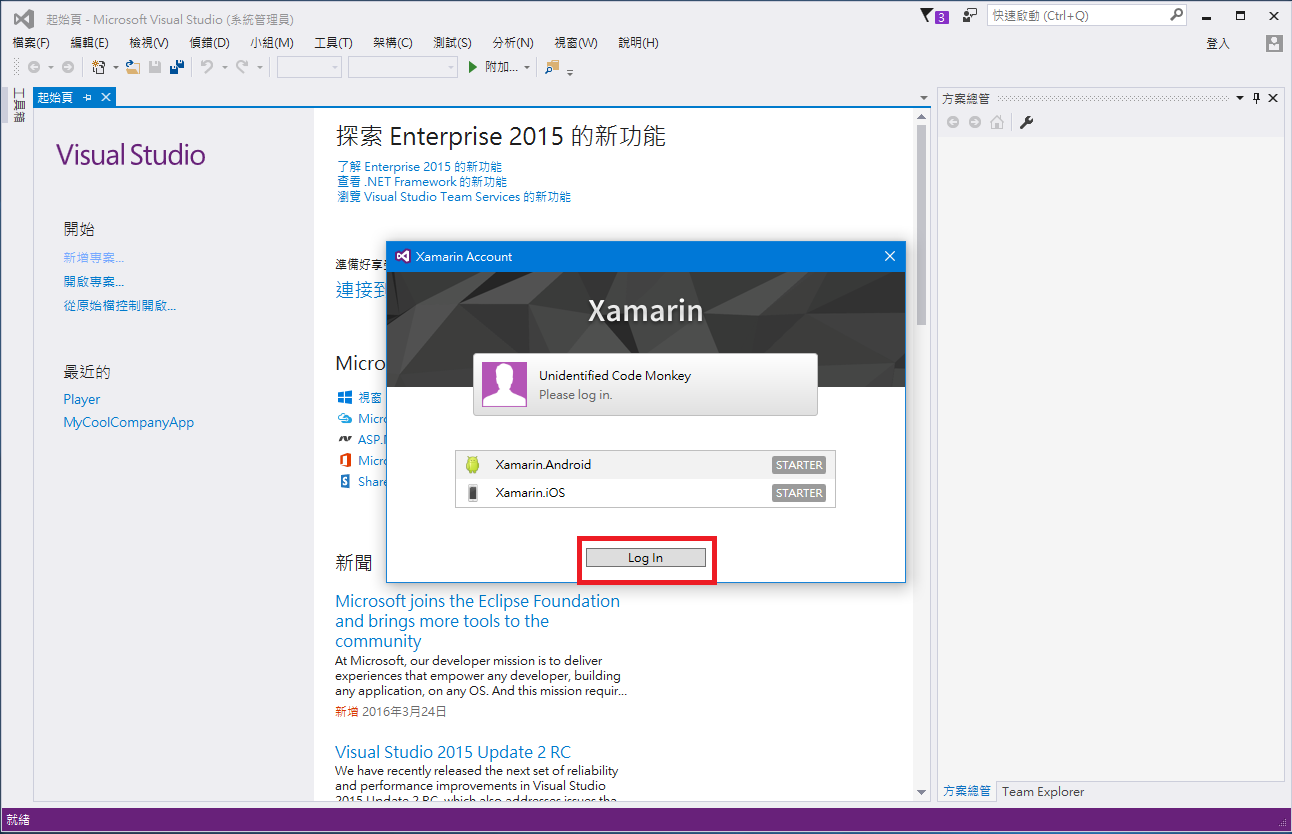Viewport: 1292px width, 834px height.
Task: Click the Office icon in Microsoft platforms list
Action: click(345, 460)
